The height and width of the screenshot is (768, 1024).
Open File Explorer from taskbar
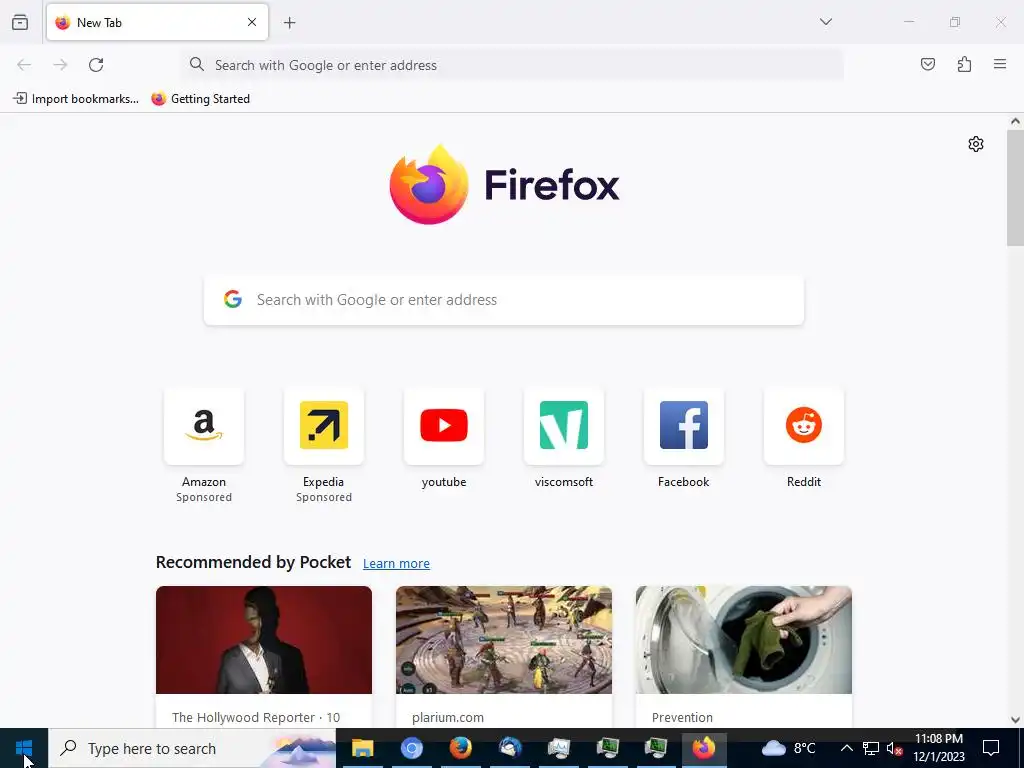[362, 748]
